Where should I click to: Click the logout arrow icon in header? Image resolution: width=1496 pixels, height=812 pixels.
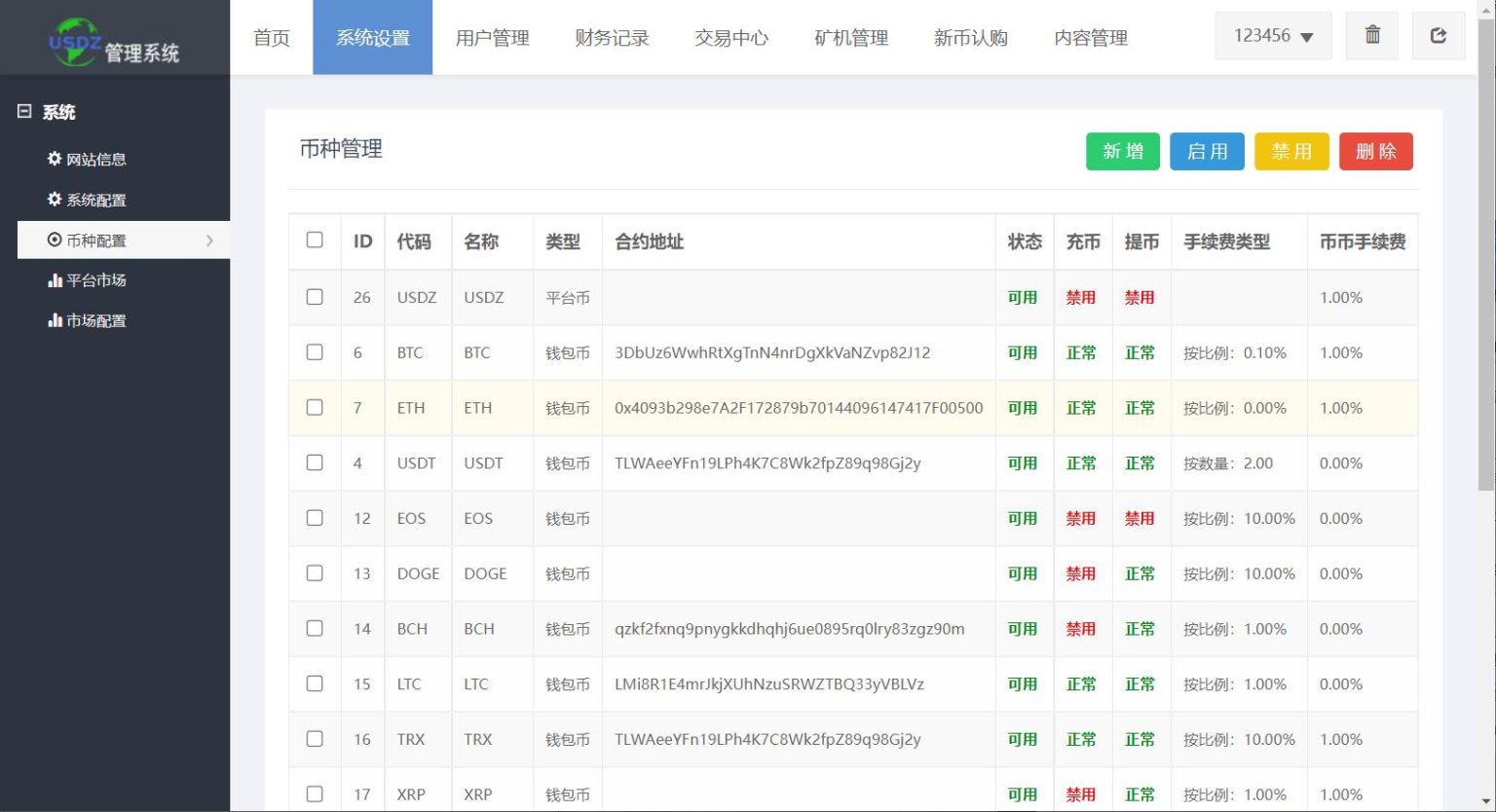tap(1439, 35)
